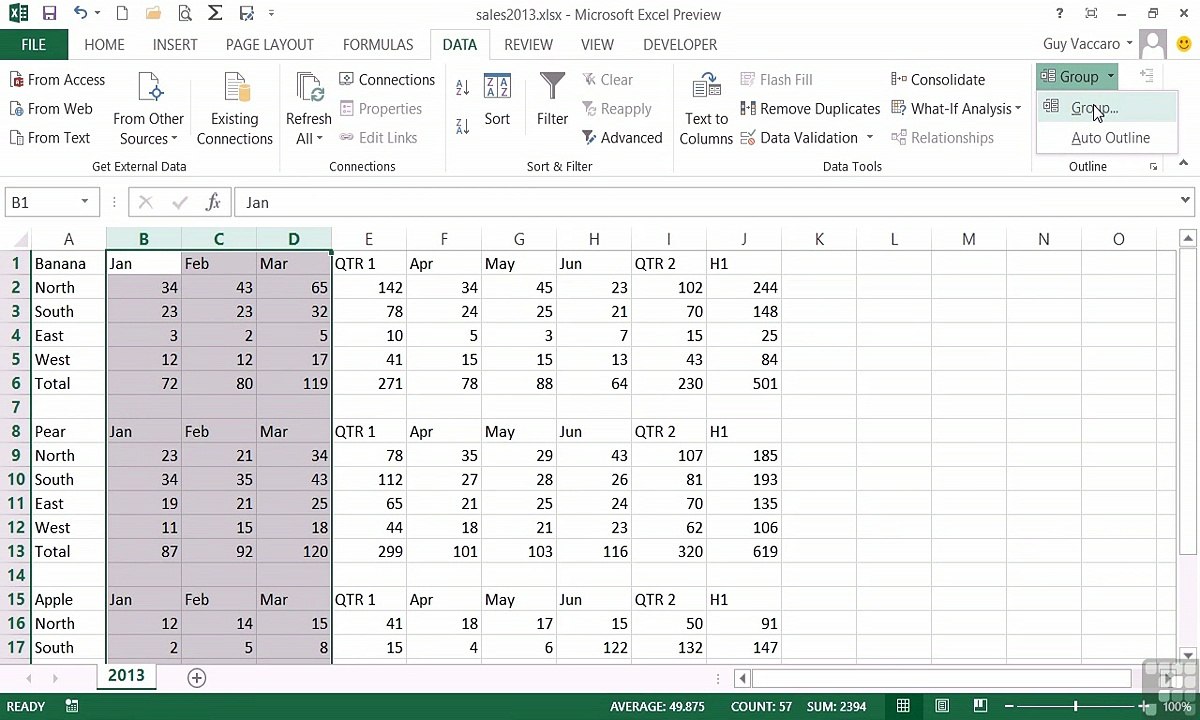Launch Text to Columns wizard
Screen dimensions: 1200x720
[x=706, y=109]
